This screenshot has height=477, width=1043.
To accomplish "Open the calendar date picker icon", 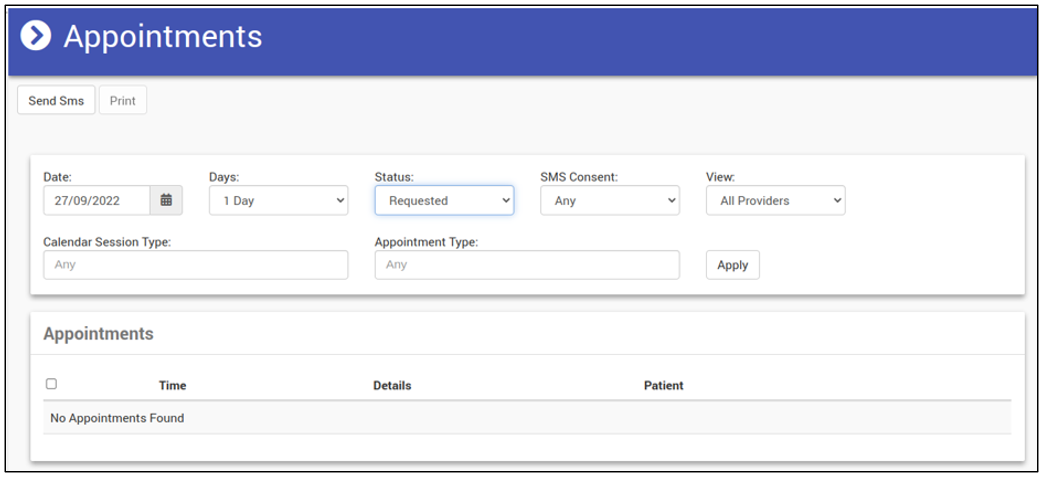I will (x=166, y=200).
